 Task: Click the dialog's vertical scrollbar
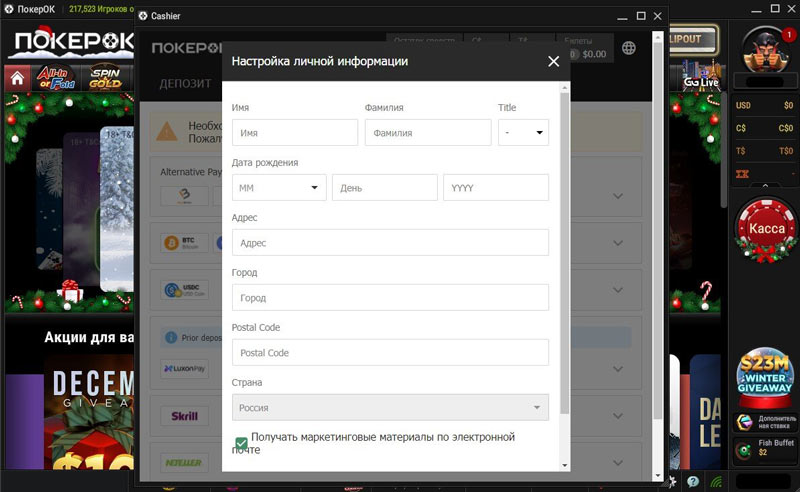564,250
